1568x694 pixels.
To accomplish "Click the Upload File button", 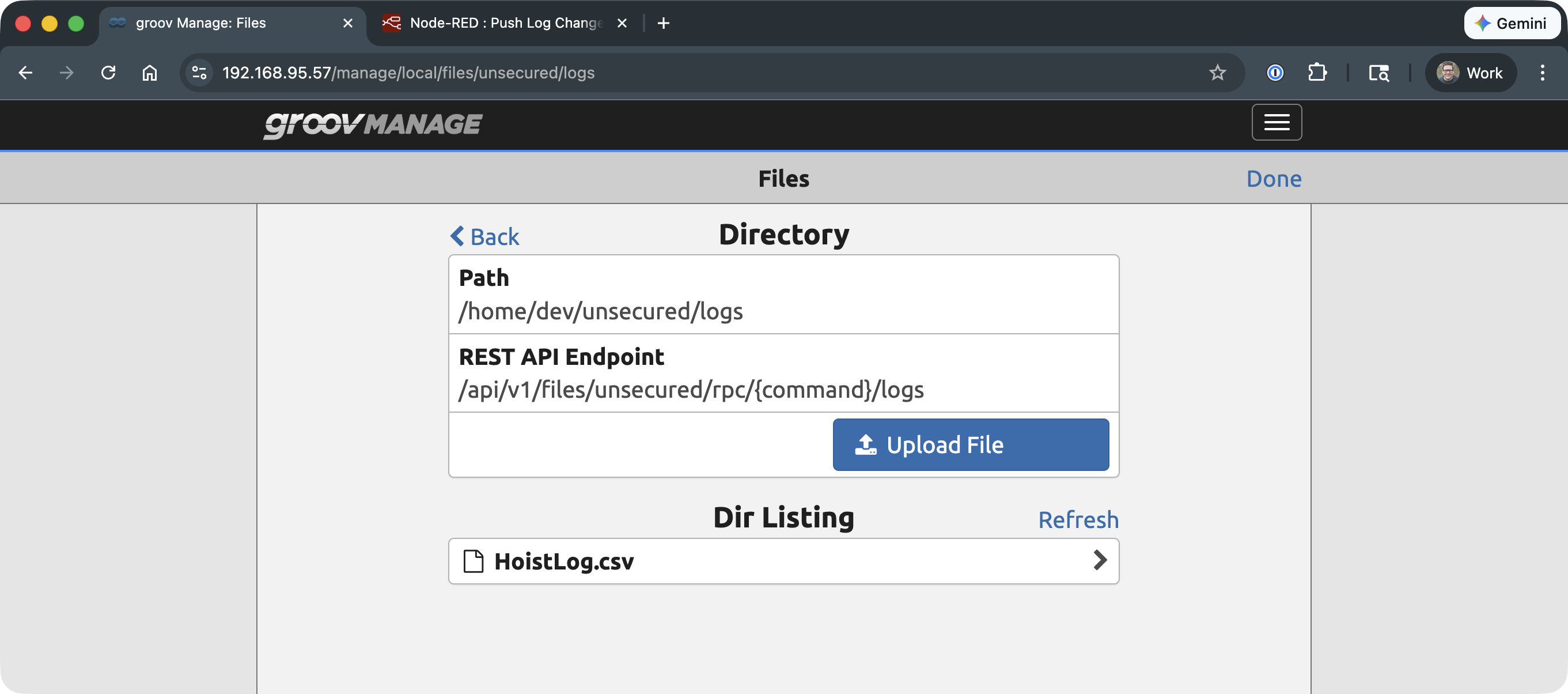I will (x=970, y=444).
